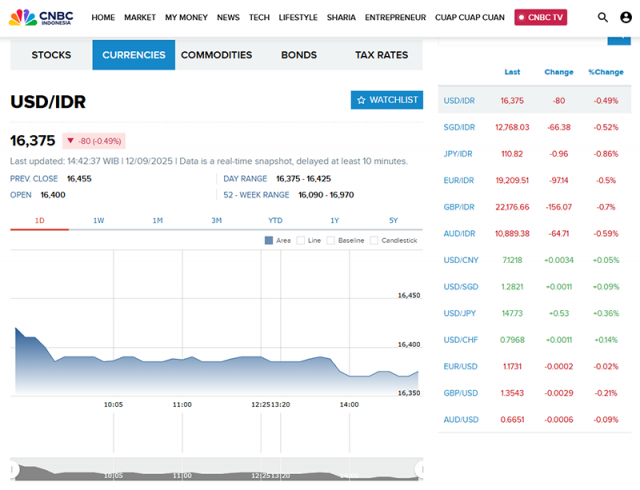Enable the Candlestick chart type

coord(374,240)
